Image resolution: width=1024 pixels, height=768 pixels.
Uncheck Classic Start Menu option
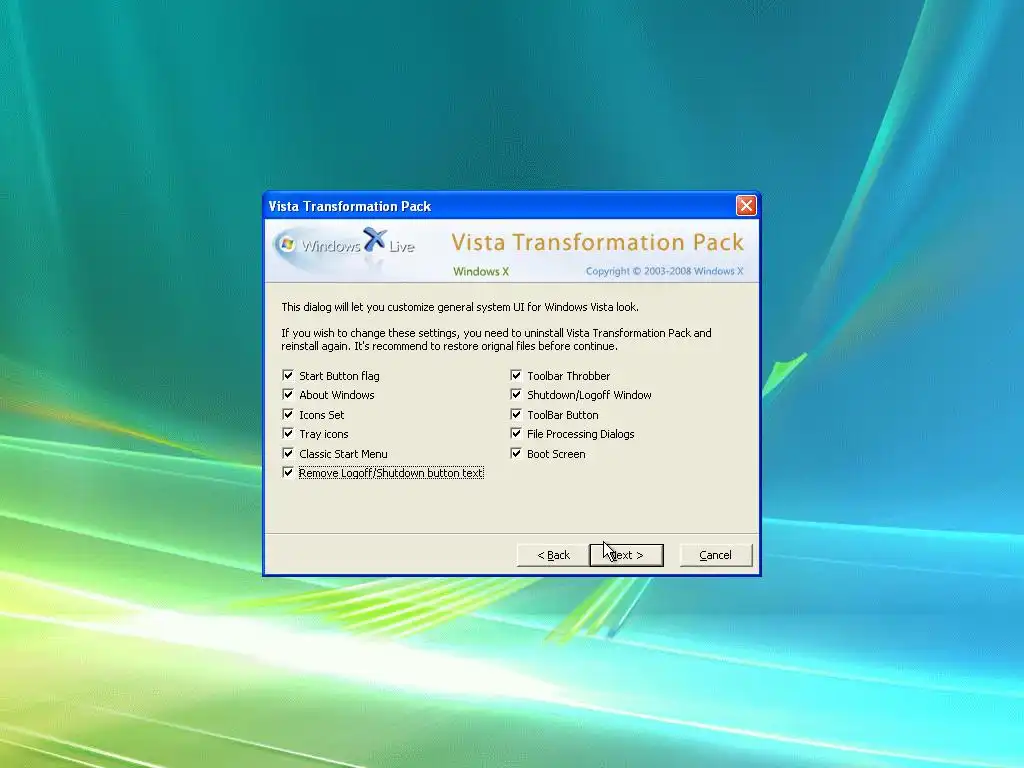coord(288,453)
